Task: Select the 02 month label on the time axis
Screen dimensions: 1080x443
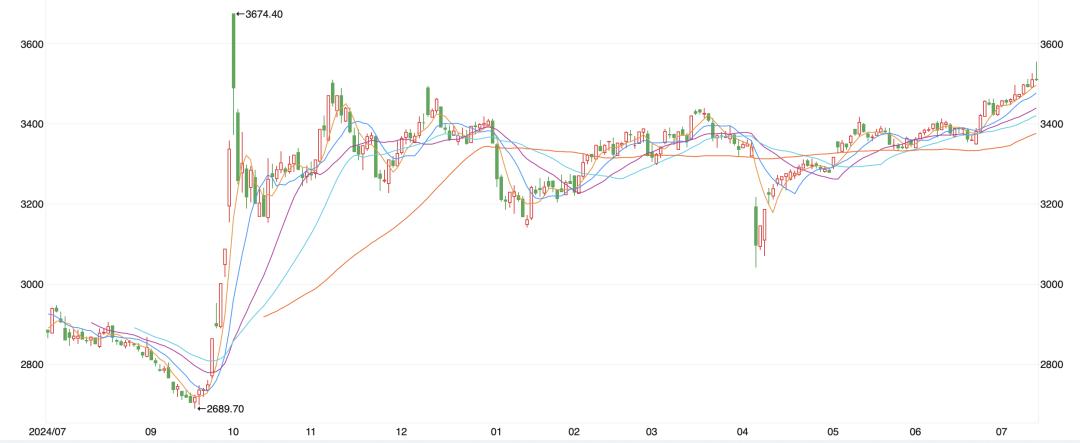Action: tap(572, 432)
